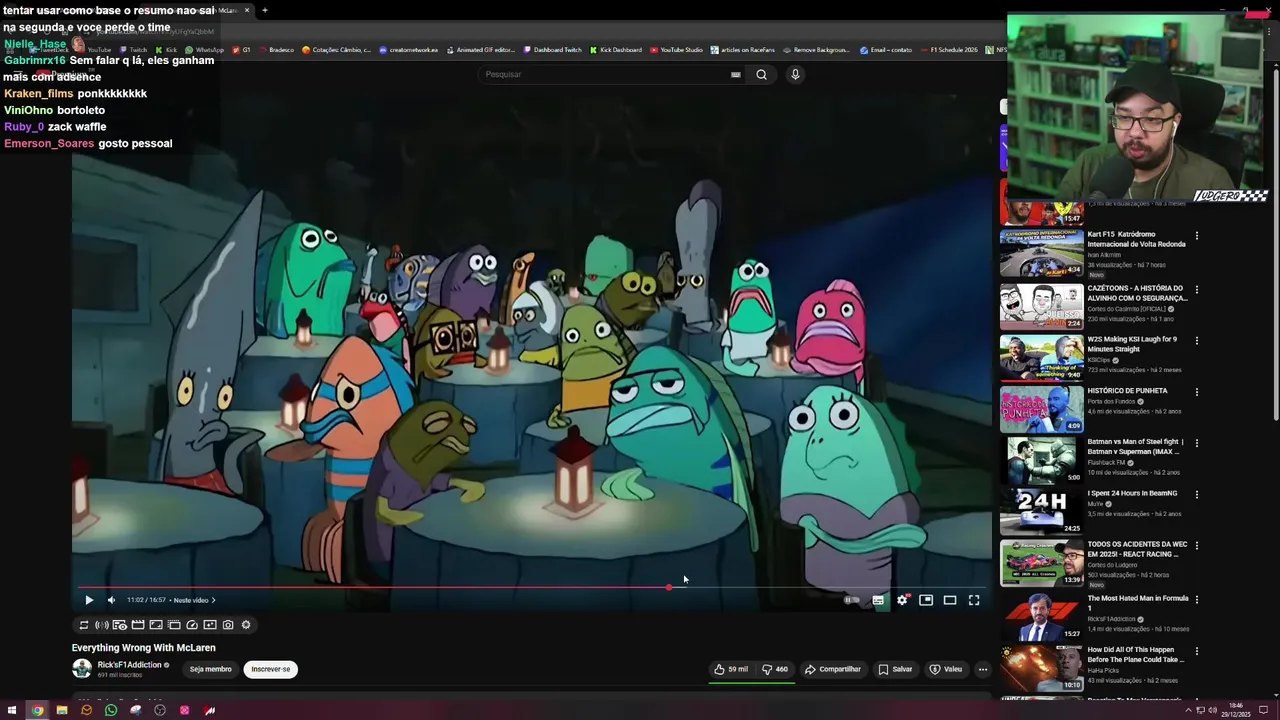The height and width of the screenshot is (720, 1280).
Task: Click the Valeu thanks button
Action: point(946,669)
